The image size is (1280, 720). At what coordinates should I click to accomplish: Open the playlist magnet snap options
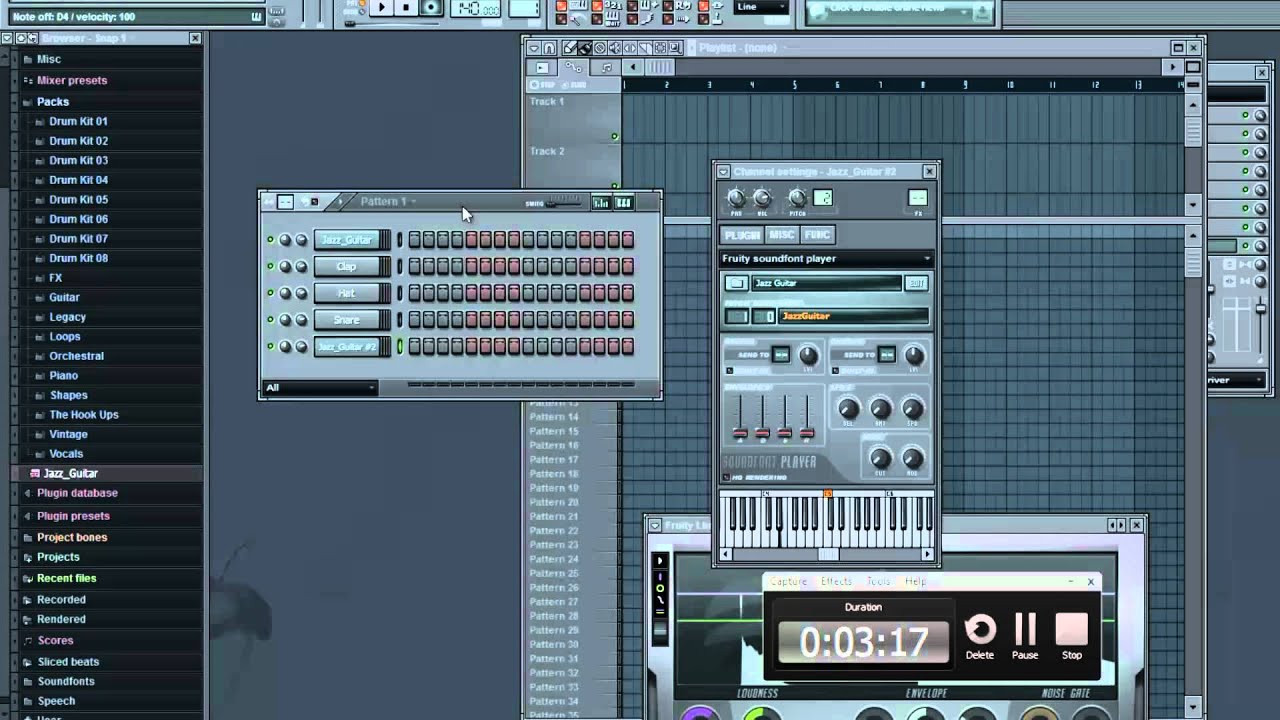(550, 48)
